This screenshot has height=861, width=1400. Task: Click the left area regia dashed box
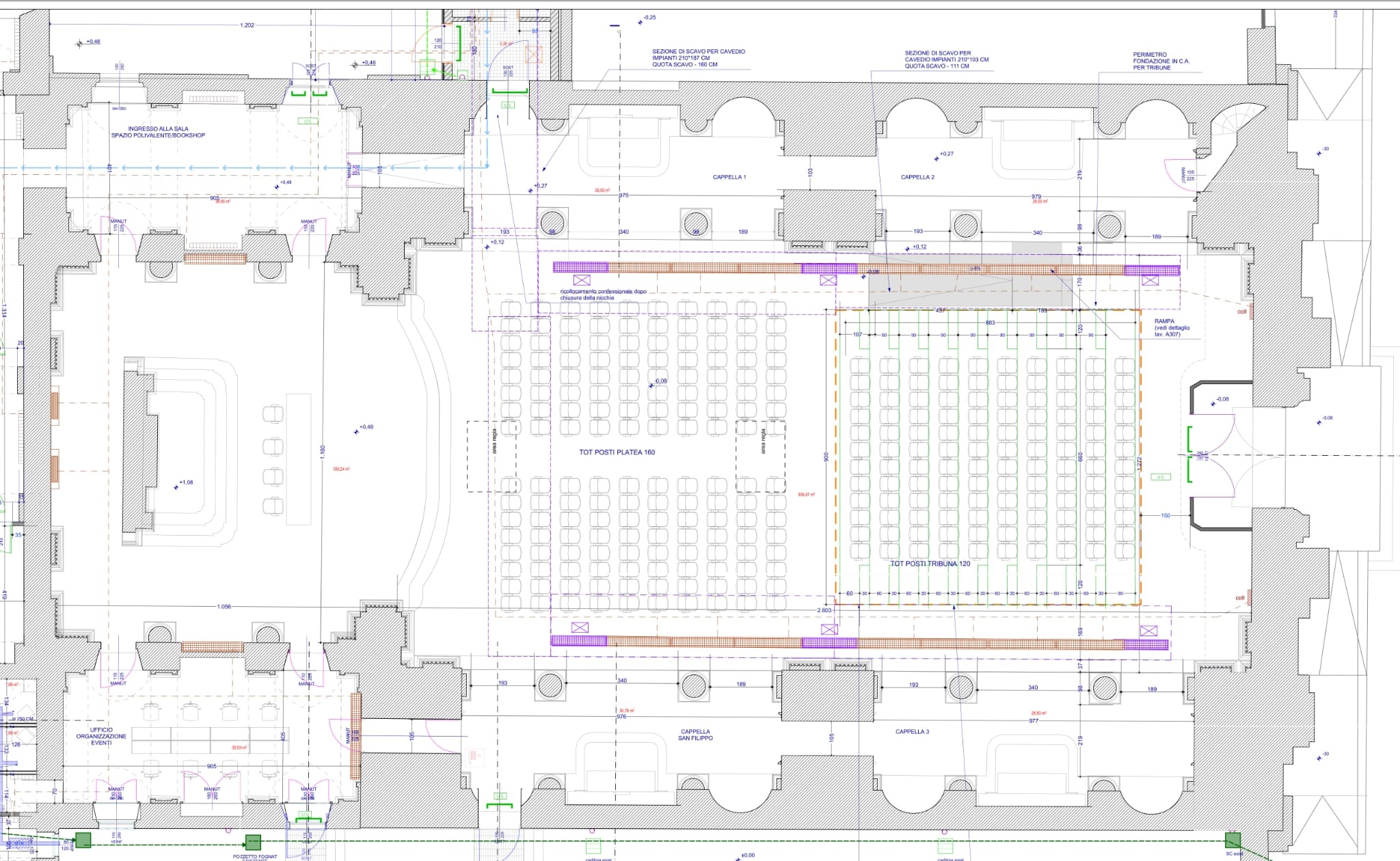click(x=492, y=456)
